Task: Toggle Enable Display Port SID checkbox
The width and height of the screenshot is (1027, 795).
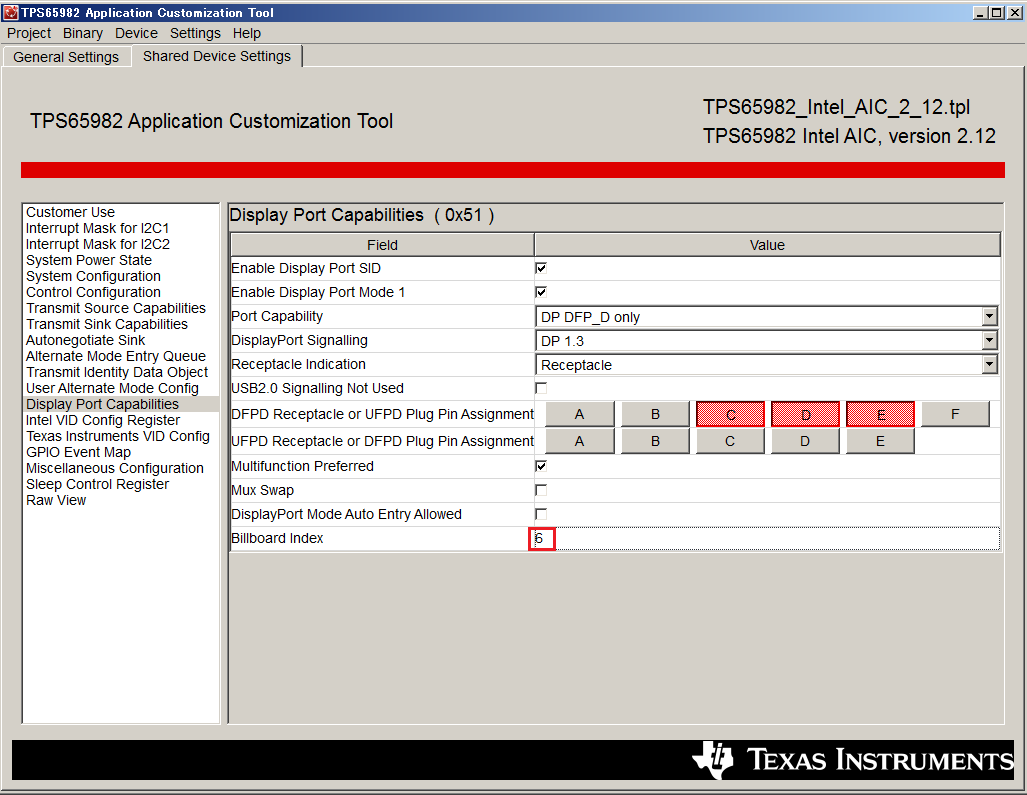Action: point(541,268)
